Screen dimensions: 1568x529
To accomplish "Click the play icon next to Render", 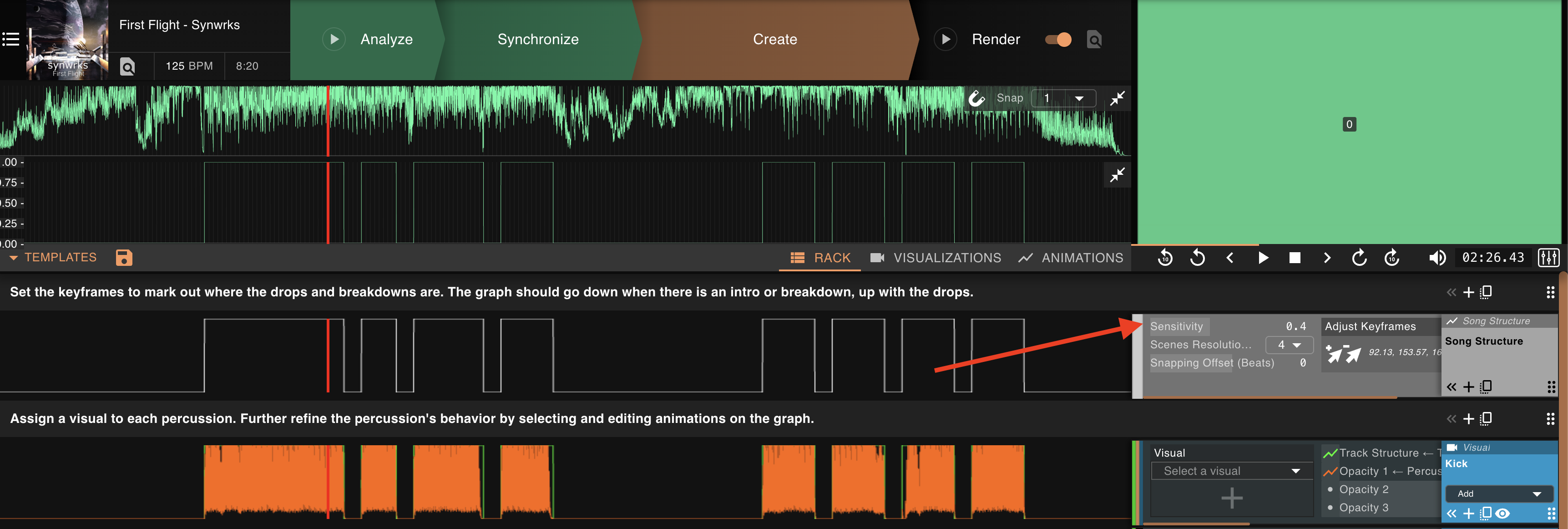I will coord(945,40).
